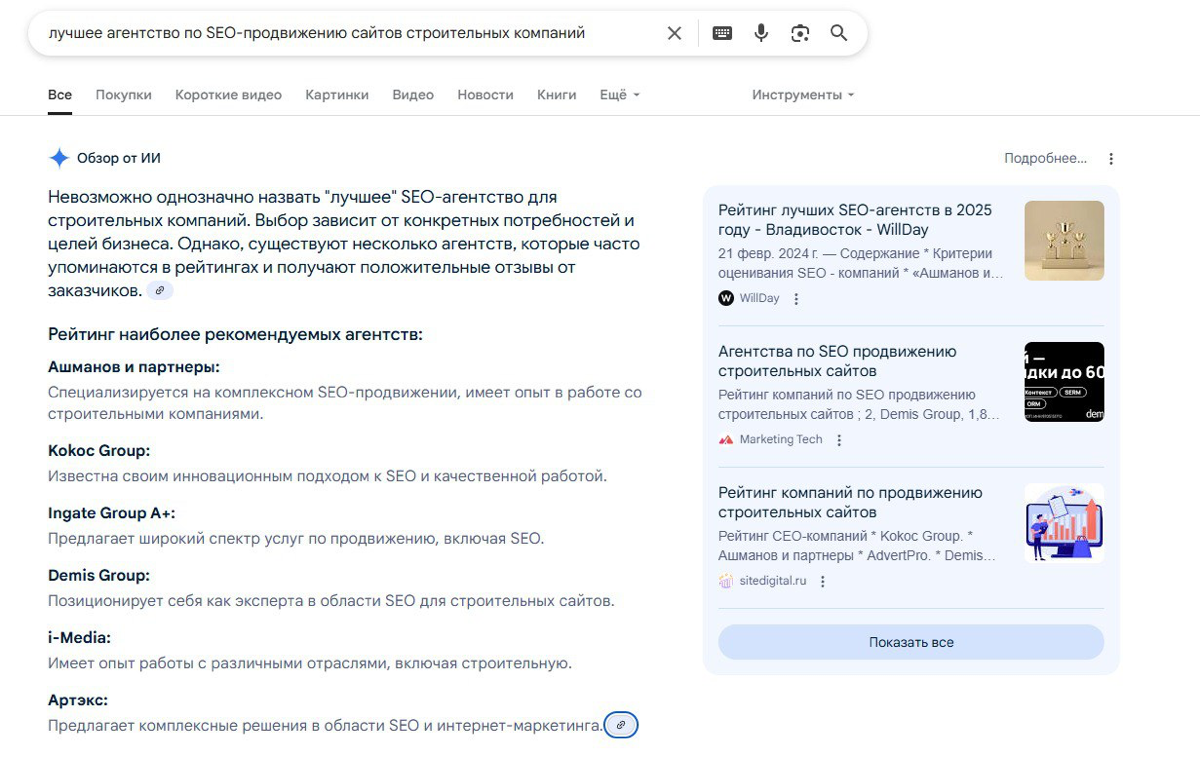This screenshot has height=757, width=1200.
Task: Open the Рейтинг лучших SEO-агентств WillDay result
Action: coord(855,220)
